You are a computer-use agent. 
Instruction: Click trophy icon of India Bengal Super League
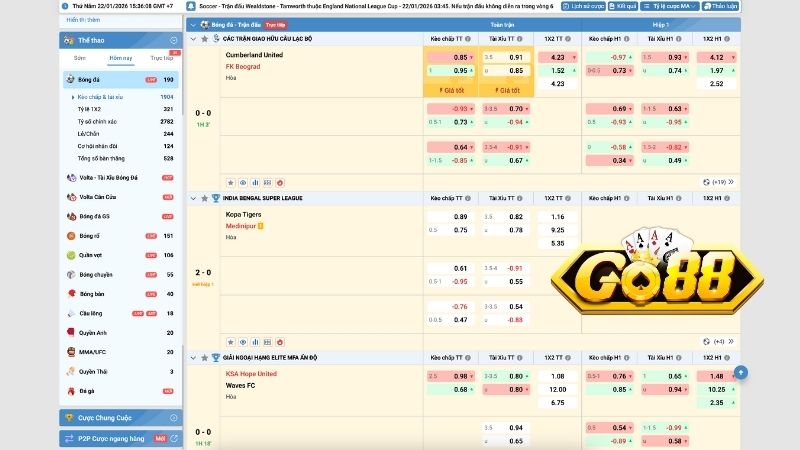point(216,198)
